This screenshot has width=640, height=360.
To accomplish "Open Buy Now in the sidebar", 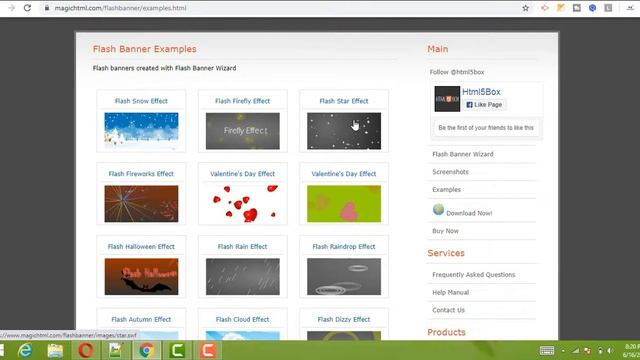I will pos(445,231).
